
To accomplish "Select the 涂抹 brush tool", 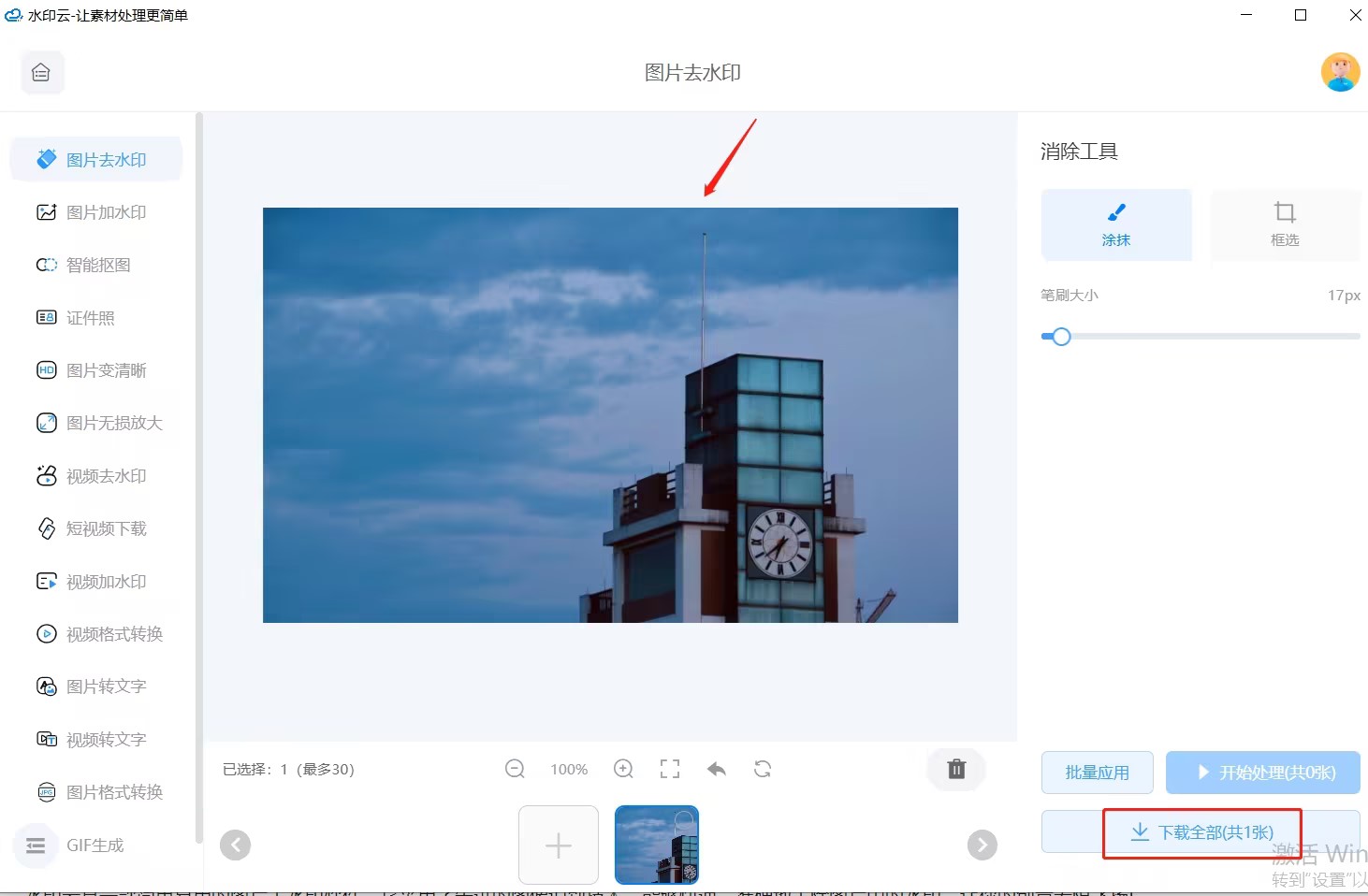I will 1116,224.
